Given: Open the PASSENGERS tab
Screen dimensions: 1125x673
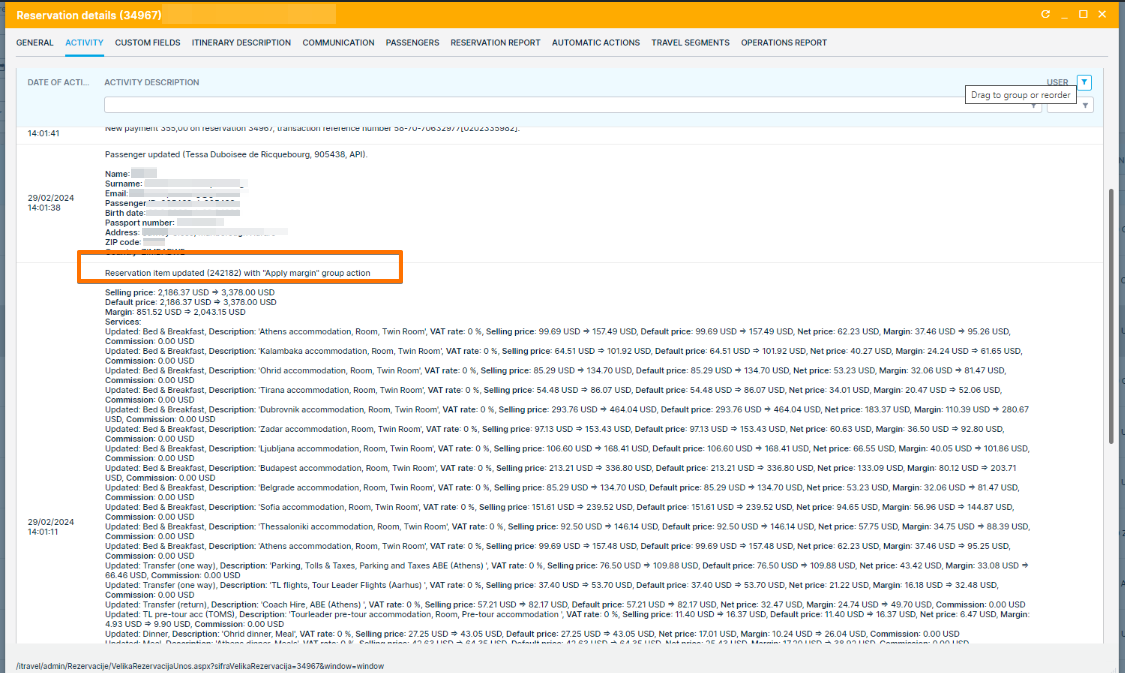Looking at the screenshot, I should tap(413, 43).
